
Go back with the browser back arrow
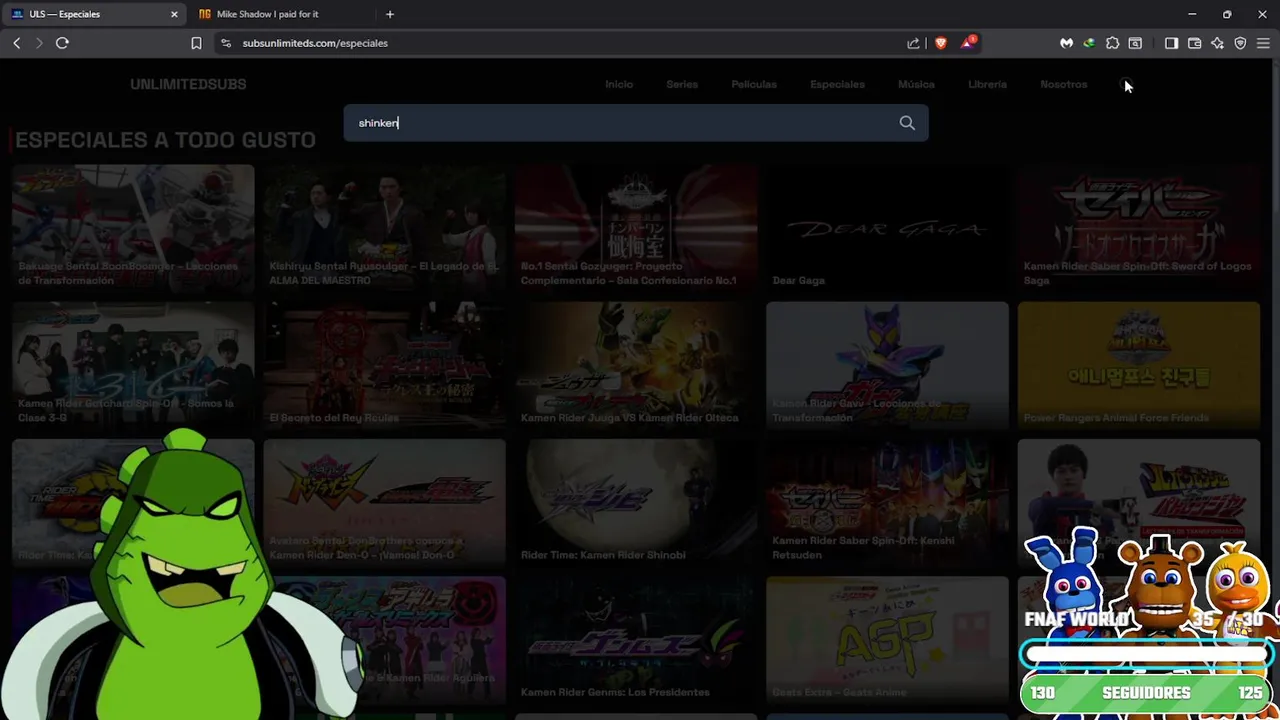pyautogui.click(x=17, y=43)
